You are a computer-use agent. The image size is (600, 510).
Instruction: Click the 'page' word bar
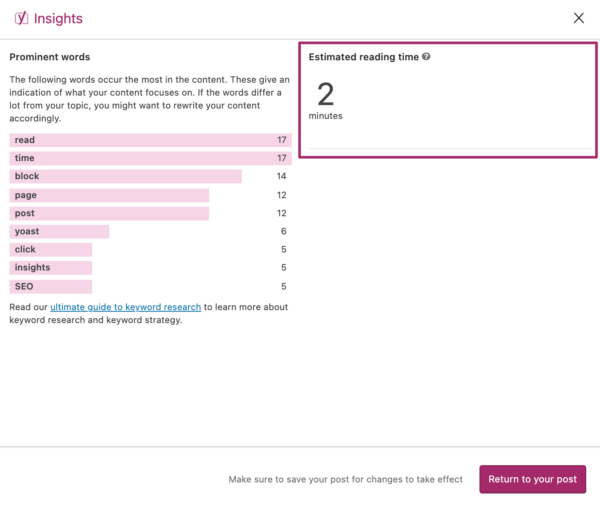point(109,195)
